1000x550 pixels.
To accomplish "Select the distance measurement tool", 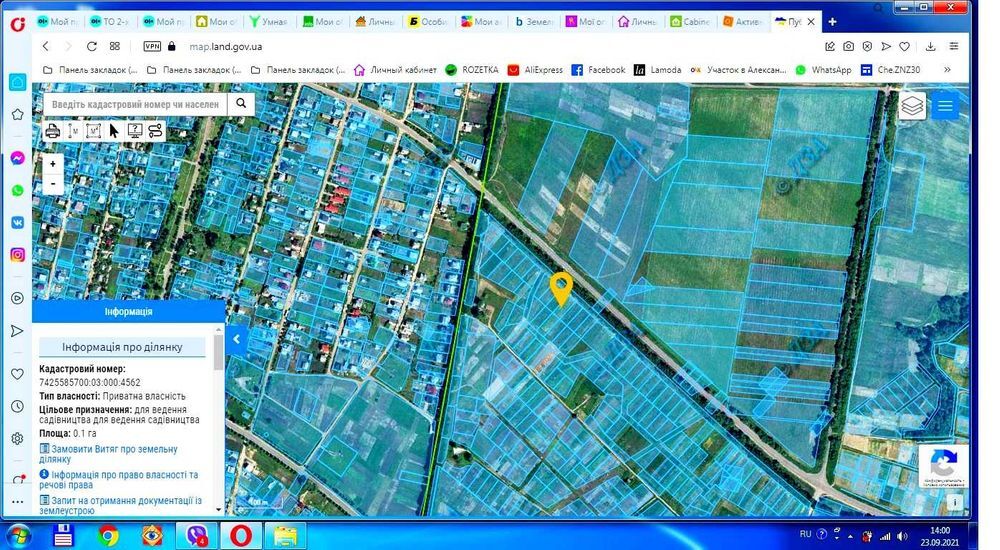I will (74, 130).
